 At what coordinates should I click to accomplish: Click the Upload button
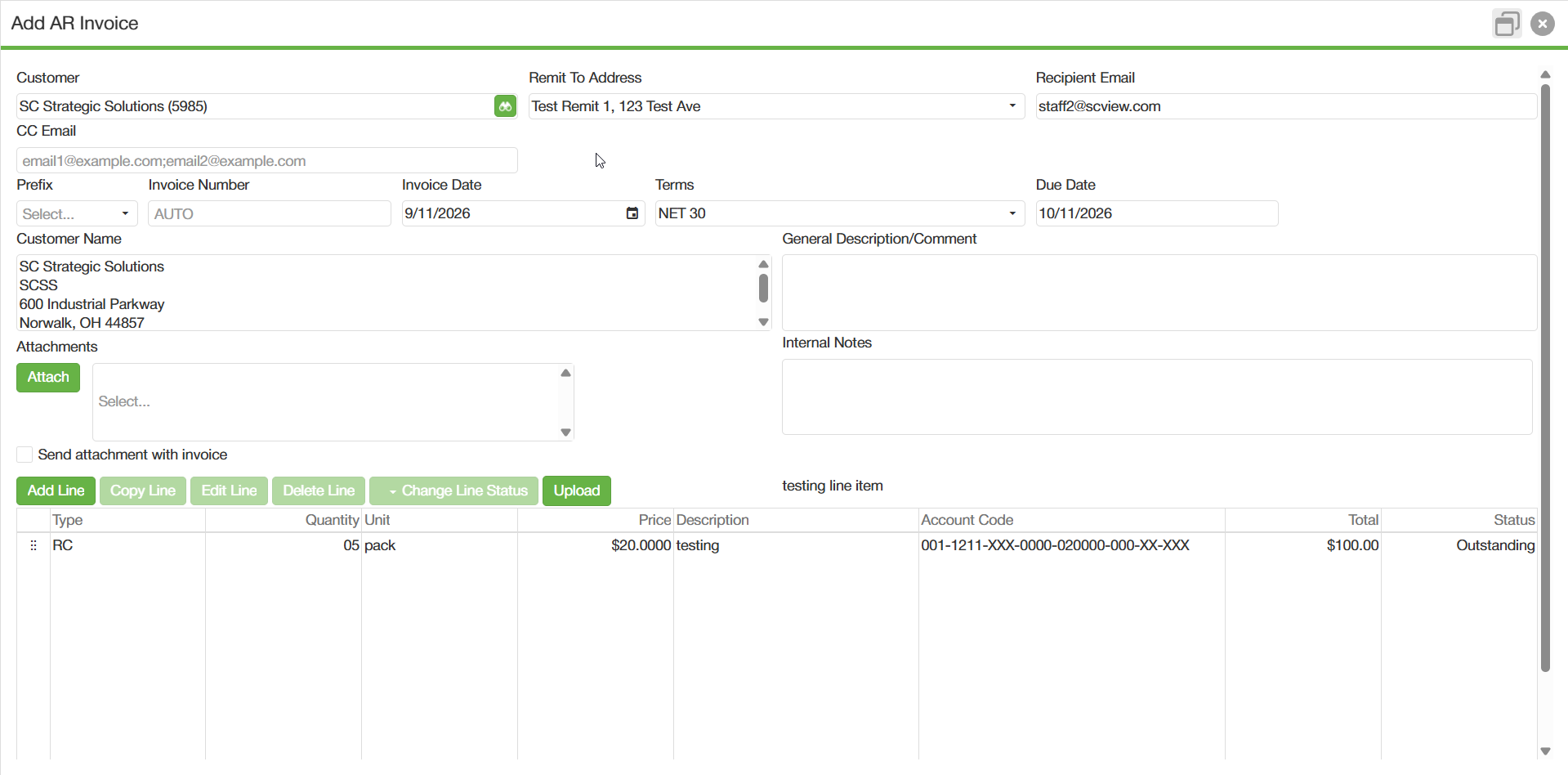click(577, 491)
